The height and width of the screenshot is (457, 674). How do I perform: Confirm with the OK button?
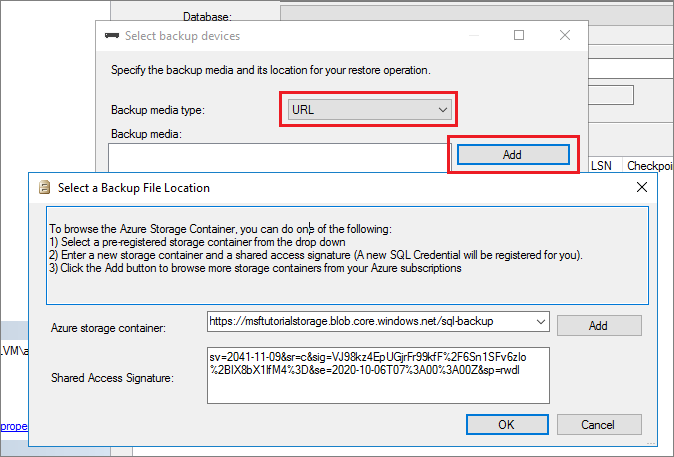pyautogui.click(x=507, y=424)
